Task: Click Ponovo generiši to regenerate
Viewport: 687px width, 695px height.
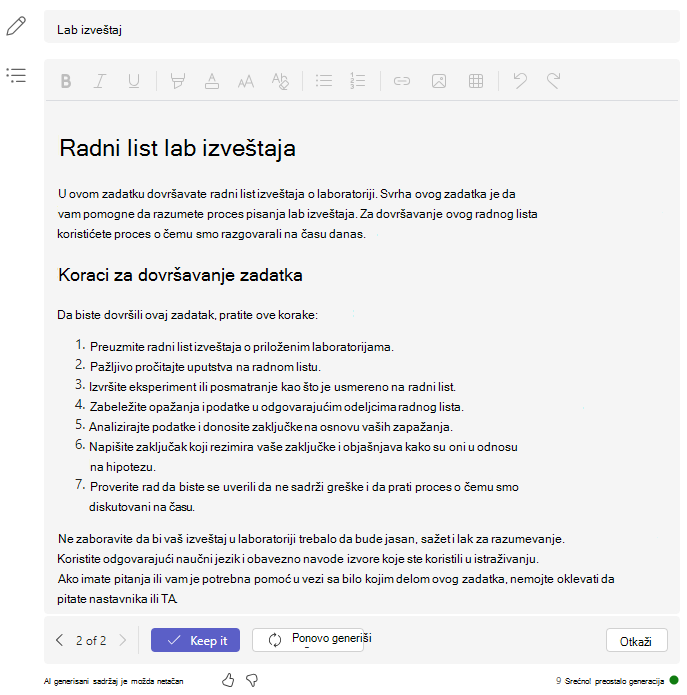Action: coord(308,640)
